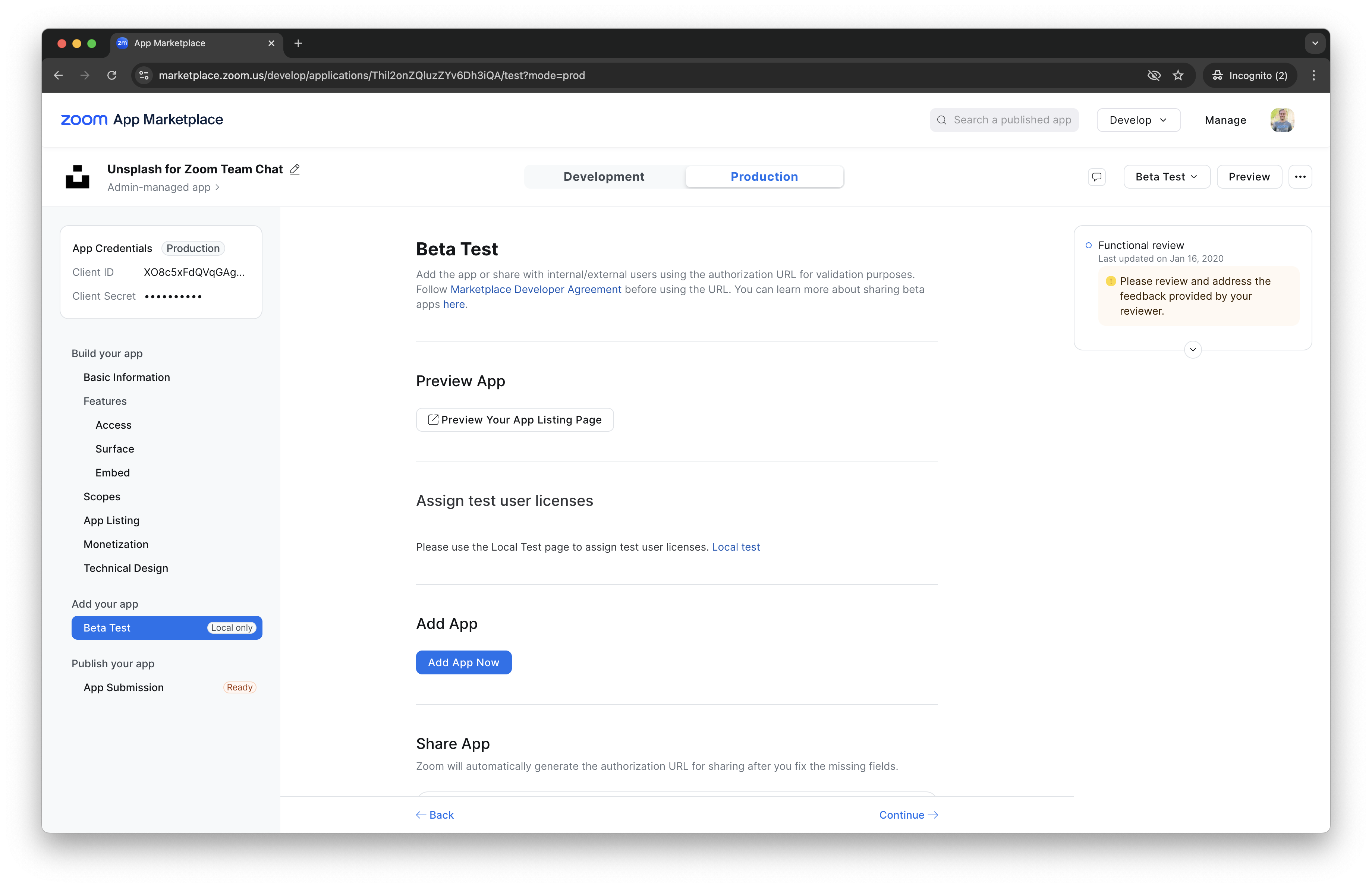Expand the Beta Test dropdown in header
The width and height of the screenshot is (1372, 888).
1166,177
